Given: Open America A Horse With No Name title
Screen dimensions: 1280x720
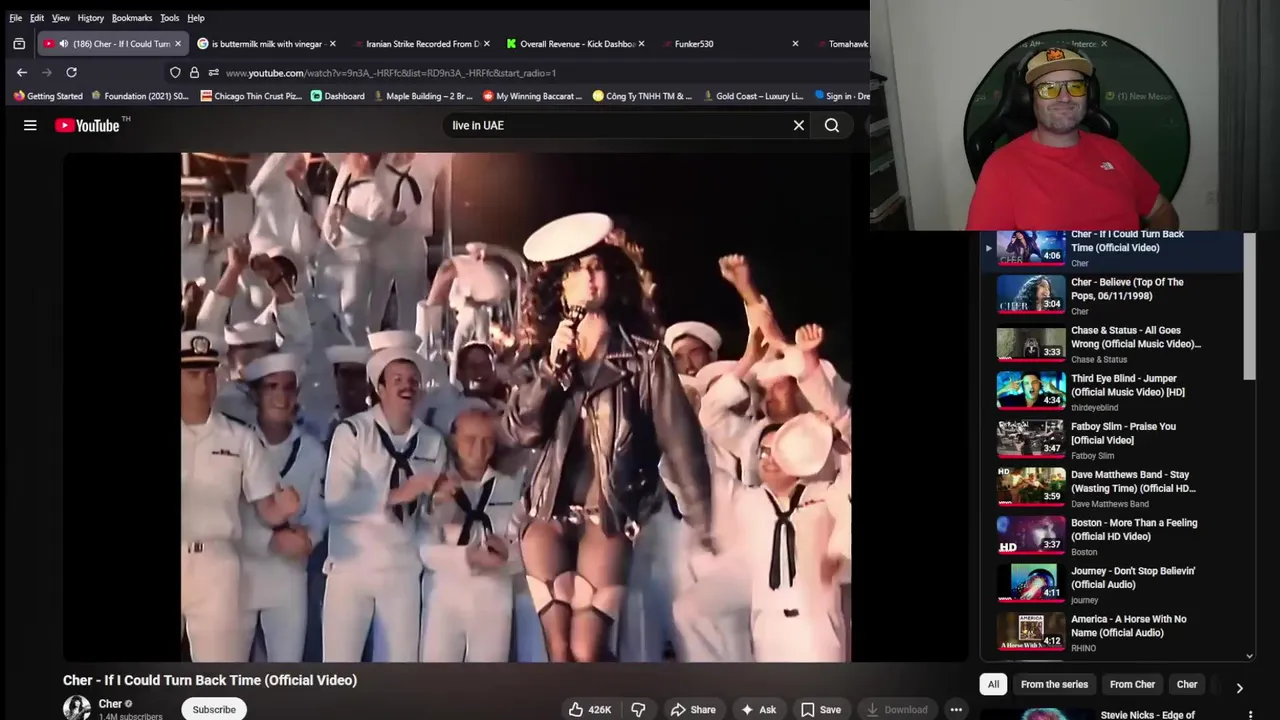Looking at the screenshot, I should (1129, 625).
